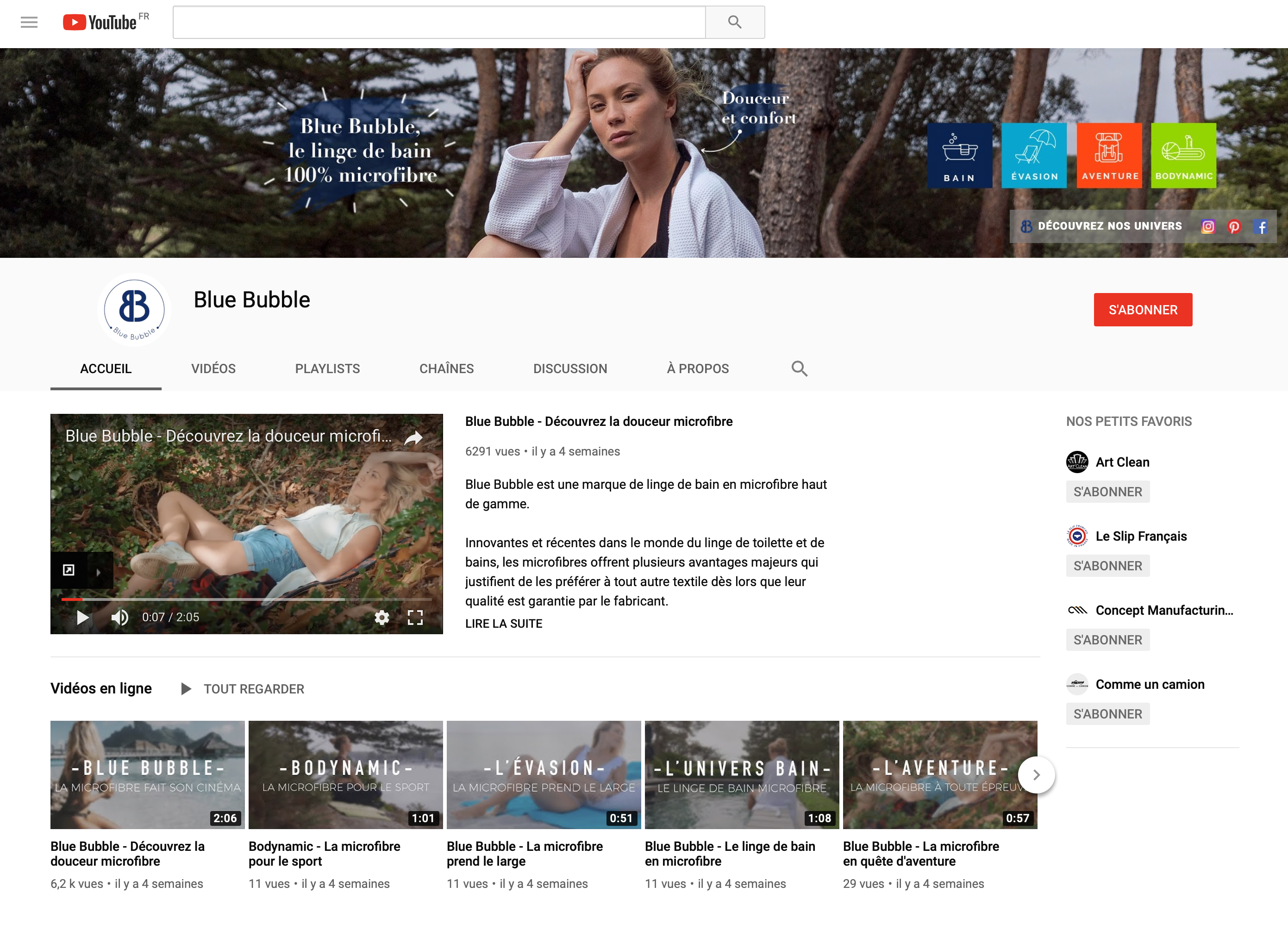Open featured video settings gear
Viewport: 1288px width, 949px height.
(381, 618)
